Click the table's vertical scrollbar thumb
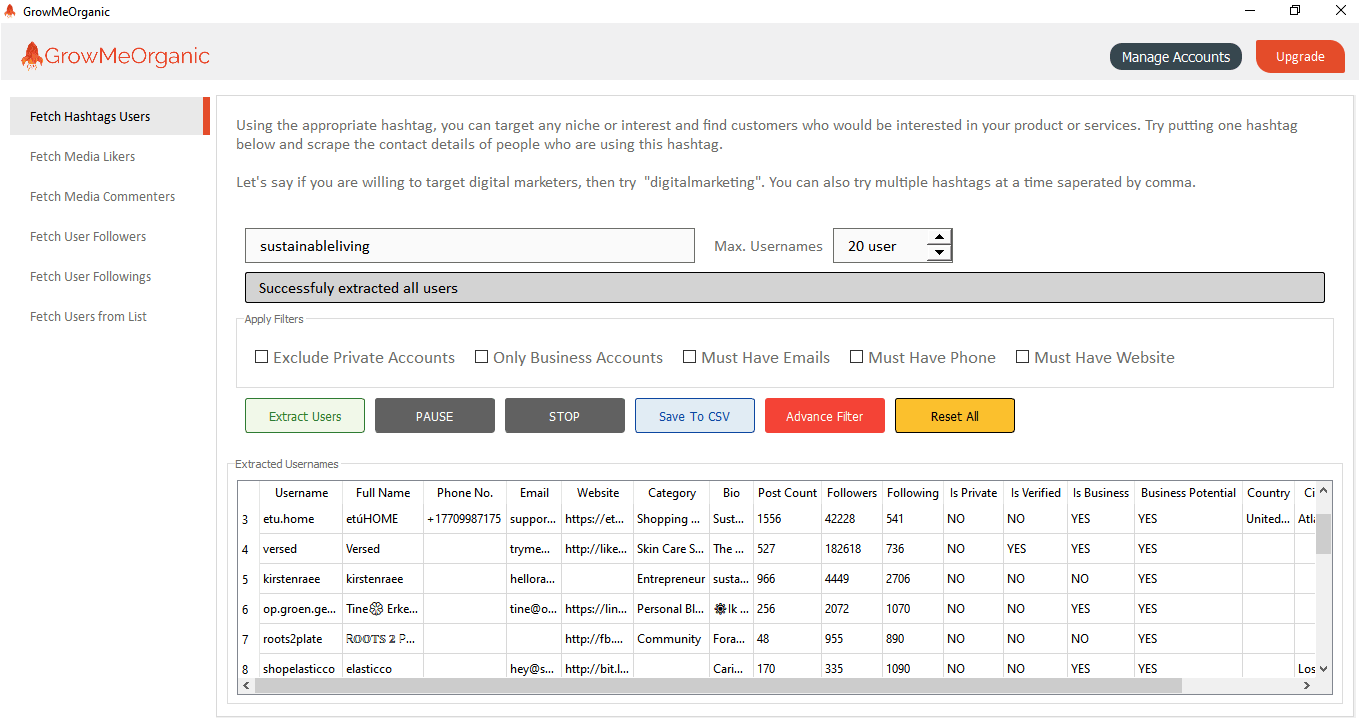 point(1323,534)
